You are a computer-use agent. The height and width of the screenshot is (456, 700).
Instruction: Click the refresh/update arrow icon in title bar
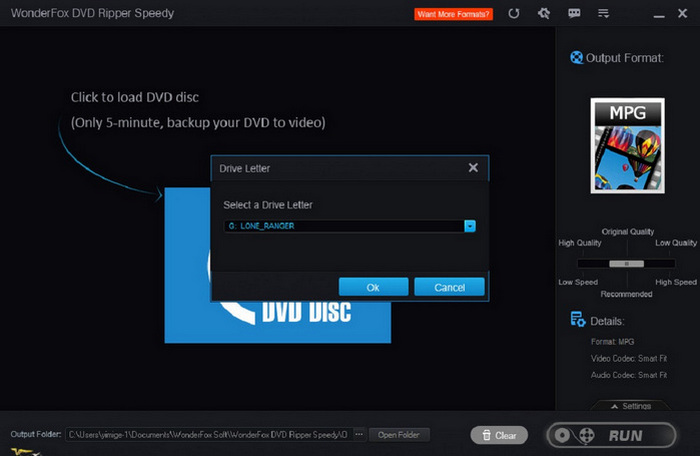click(x=514, y=13)
